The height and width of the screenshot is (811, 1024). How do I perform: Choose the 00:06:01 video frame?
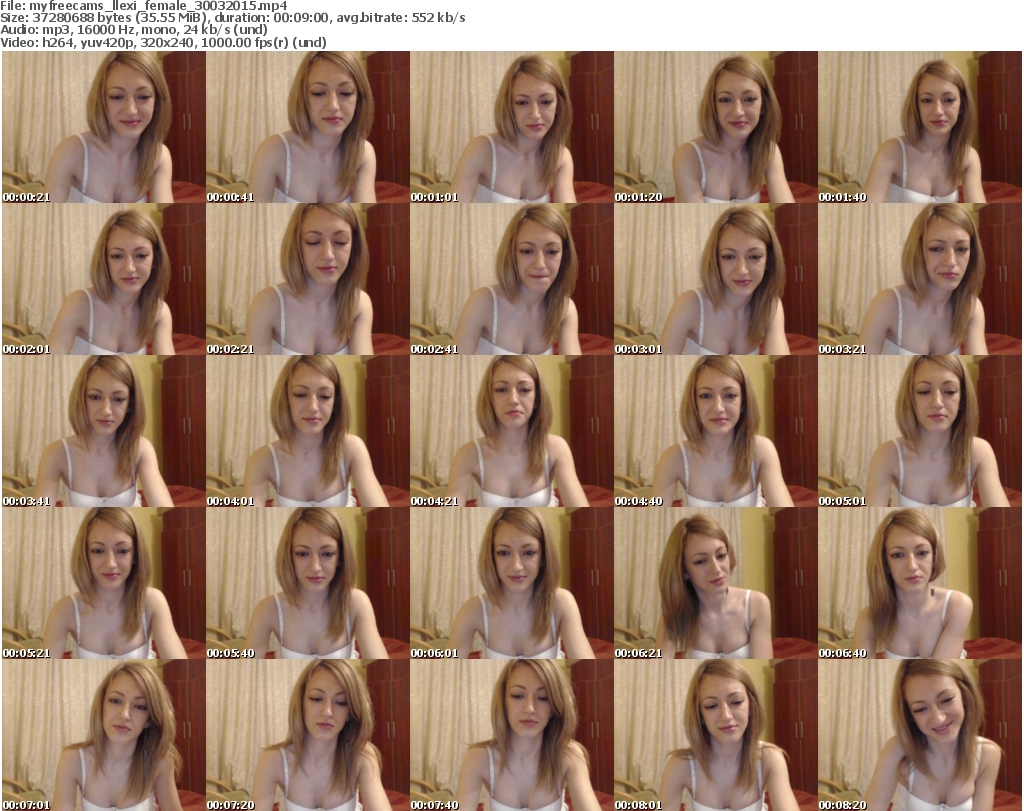point(511,583)
